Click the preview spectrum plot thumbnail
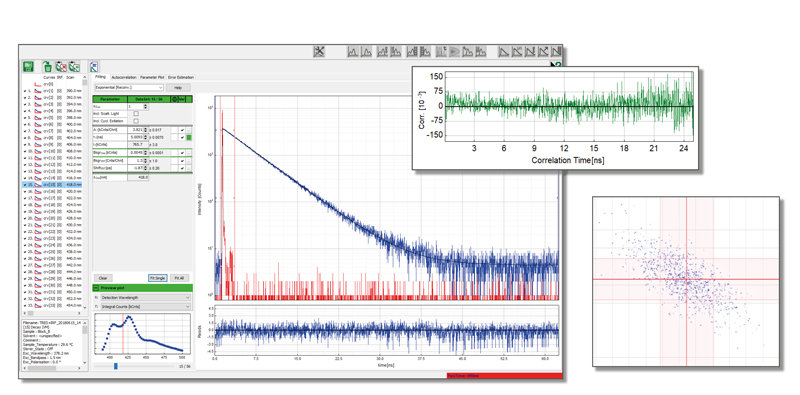Viewport: 800px width, 395px height. (142, 335)
